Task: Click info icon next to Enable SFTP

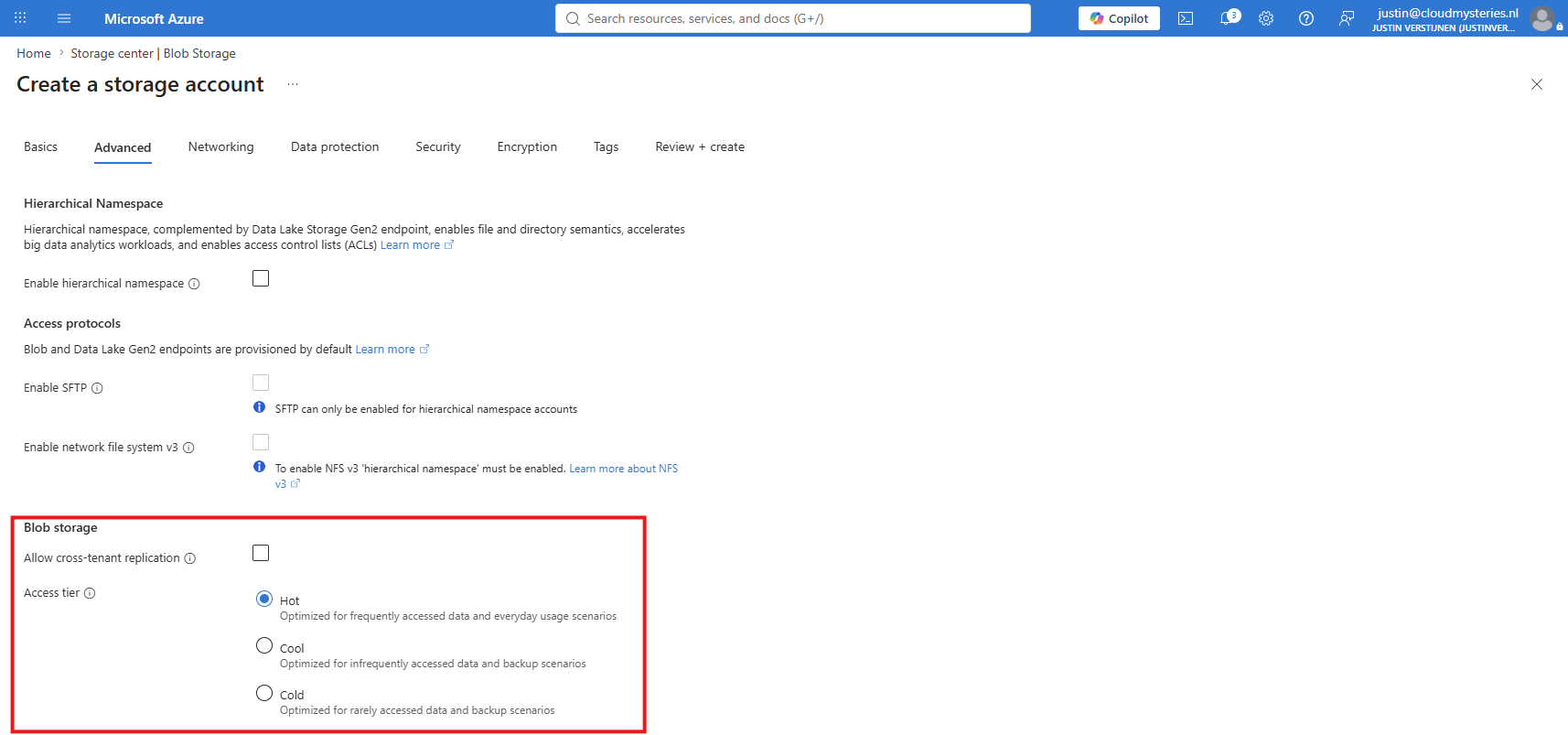Action: (x=97, y=388)
